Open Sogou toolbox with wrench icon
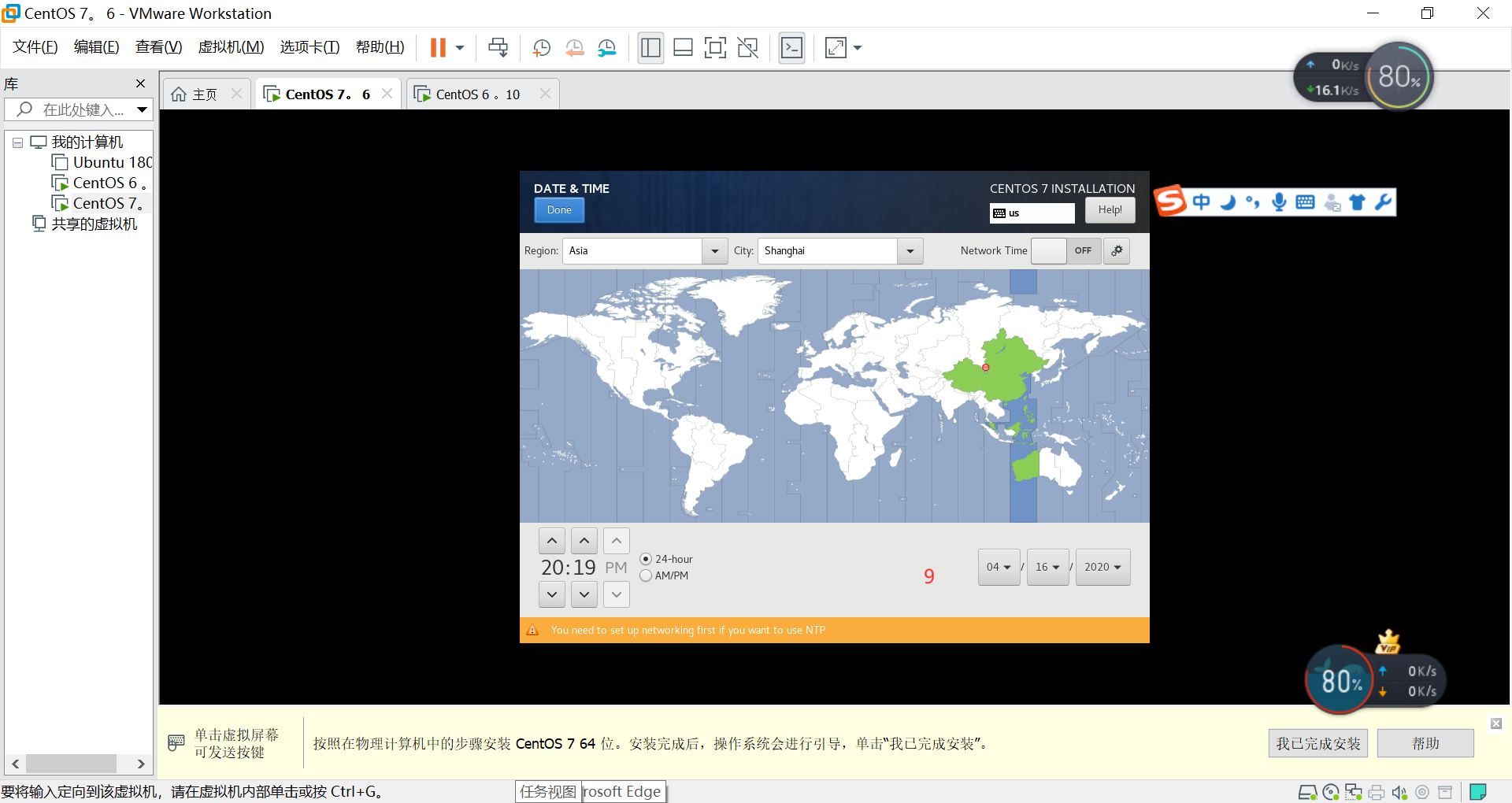 click(1383, 202)
